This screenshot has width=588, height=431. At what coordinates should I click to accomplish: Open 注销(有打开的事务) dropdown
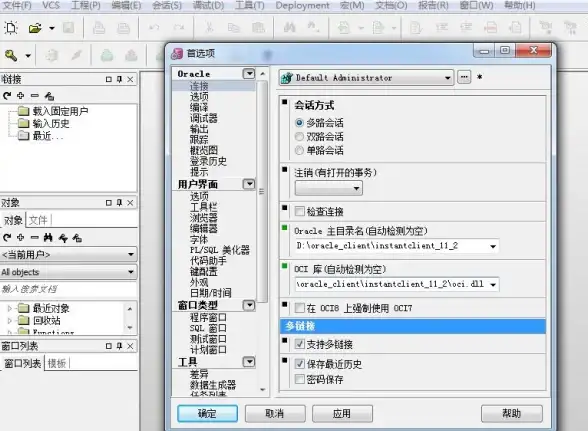[356, 188]
